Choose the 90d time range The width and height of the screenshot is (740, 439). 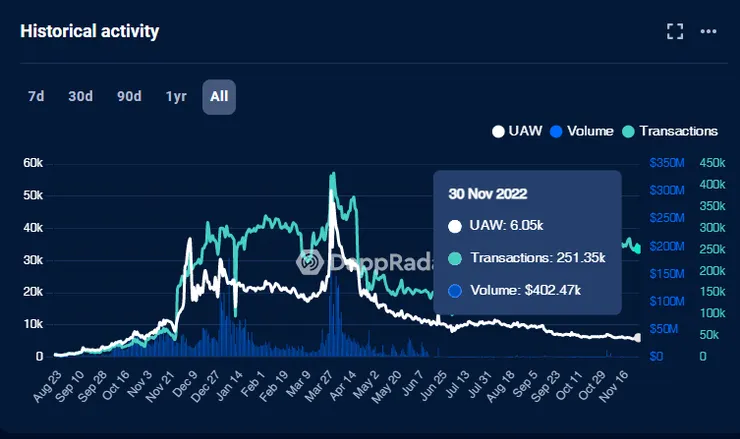[129, 96]
